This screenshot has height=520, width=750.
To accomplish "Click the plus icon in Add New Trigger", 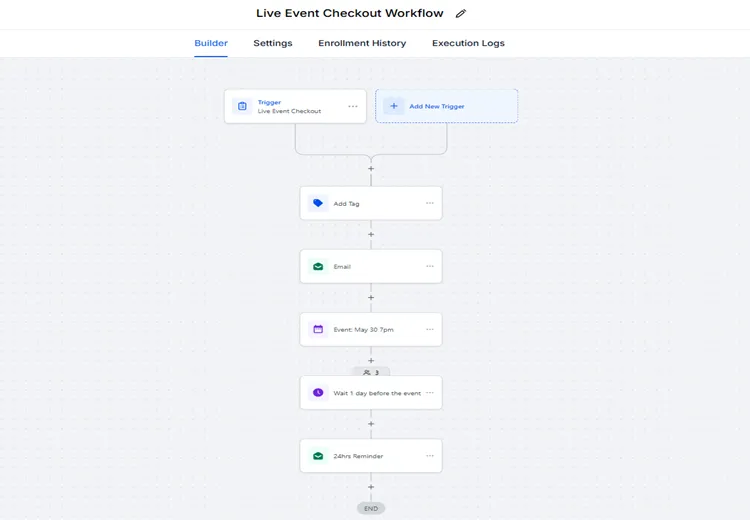I will pos(394,106).
